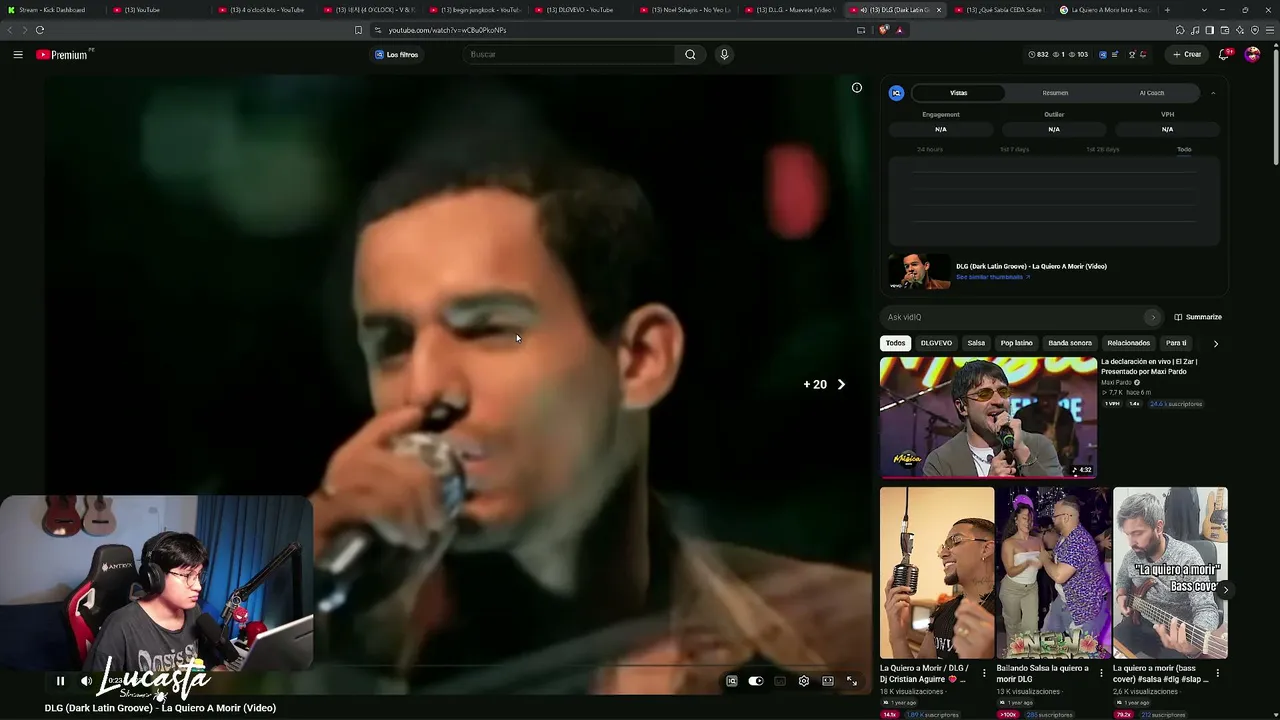
Task: Click the Los filtros button
Action: point(396,55)
